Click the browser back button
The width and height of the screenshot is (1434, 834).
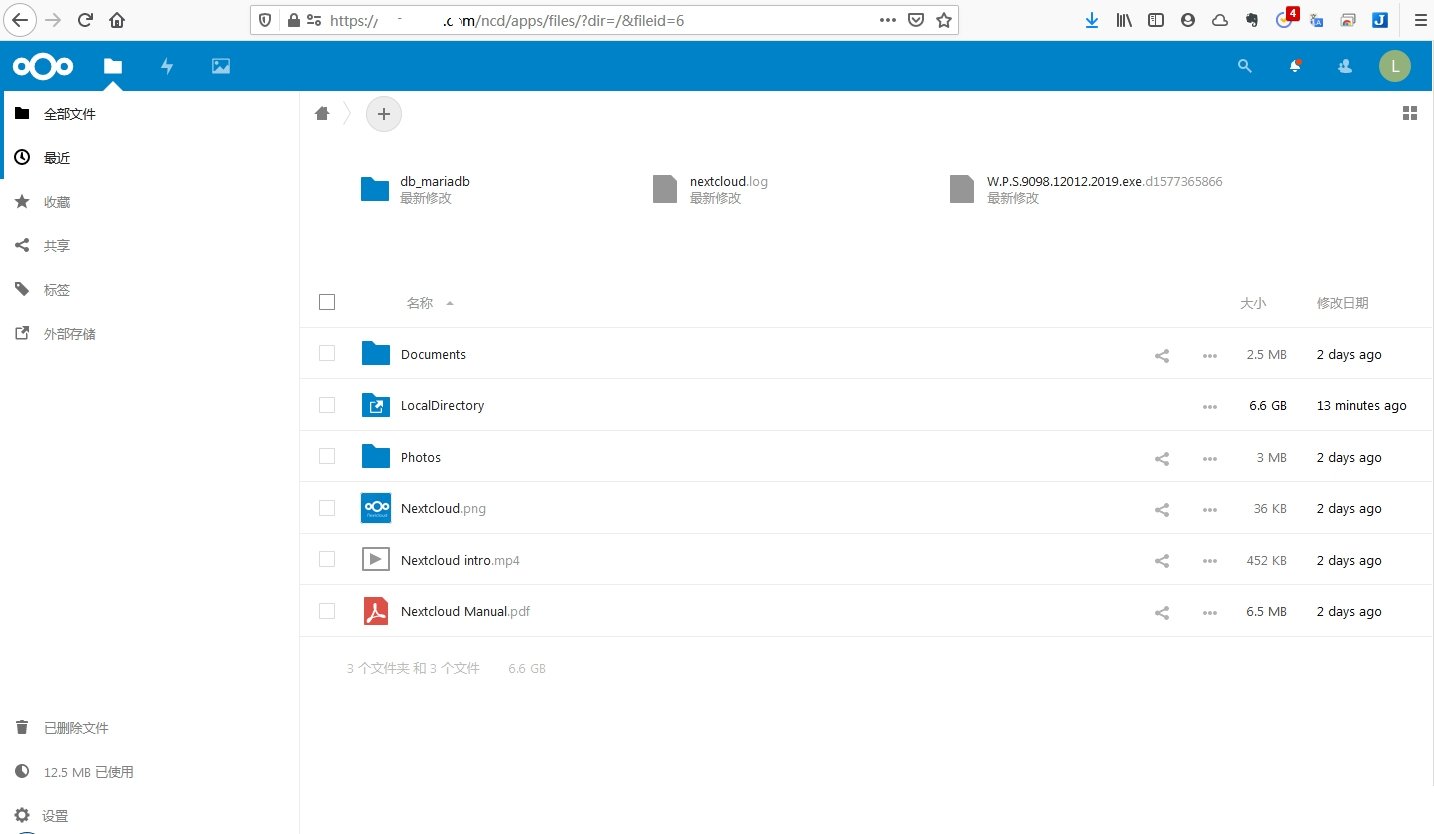(x=22, y=19)
